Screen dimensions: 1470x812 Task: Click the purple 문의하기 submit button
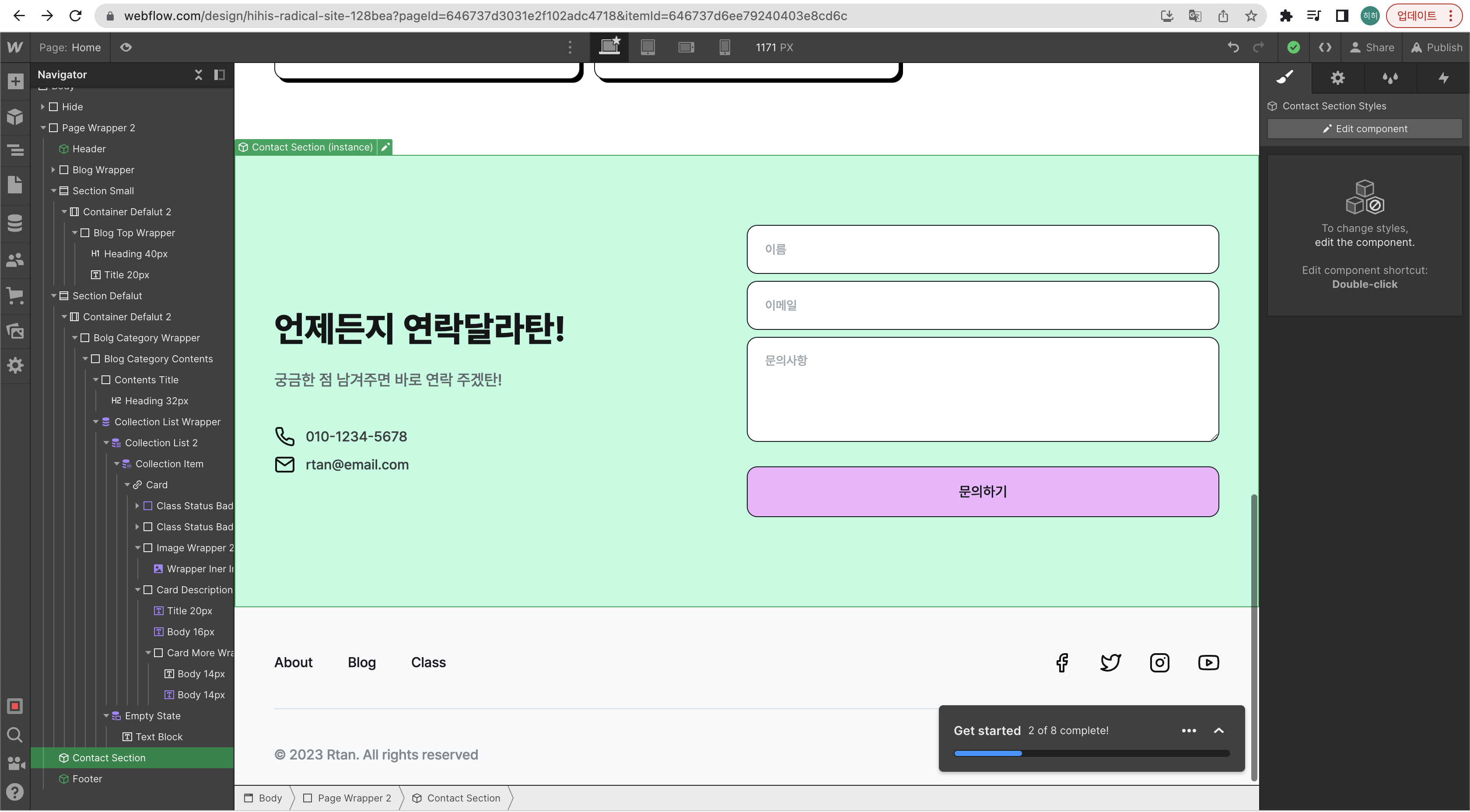[x=983, y=491]
